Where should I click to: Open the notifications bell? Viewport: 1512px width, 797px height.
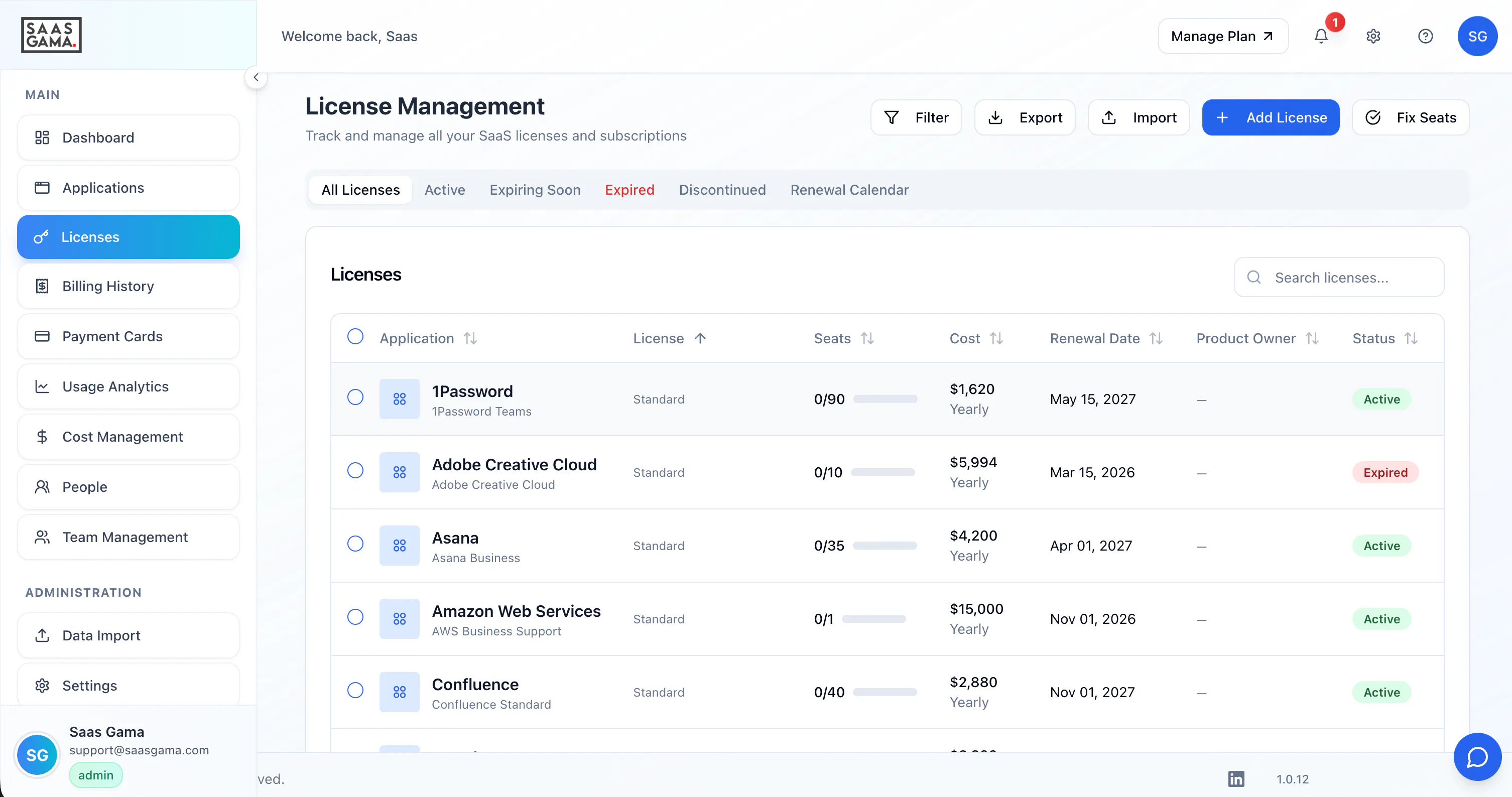click(1321, 37)
